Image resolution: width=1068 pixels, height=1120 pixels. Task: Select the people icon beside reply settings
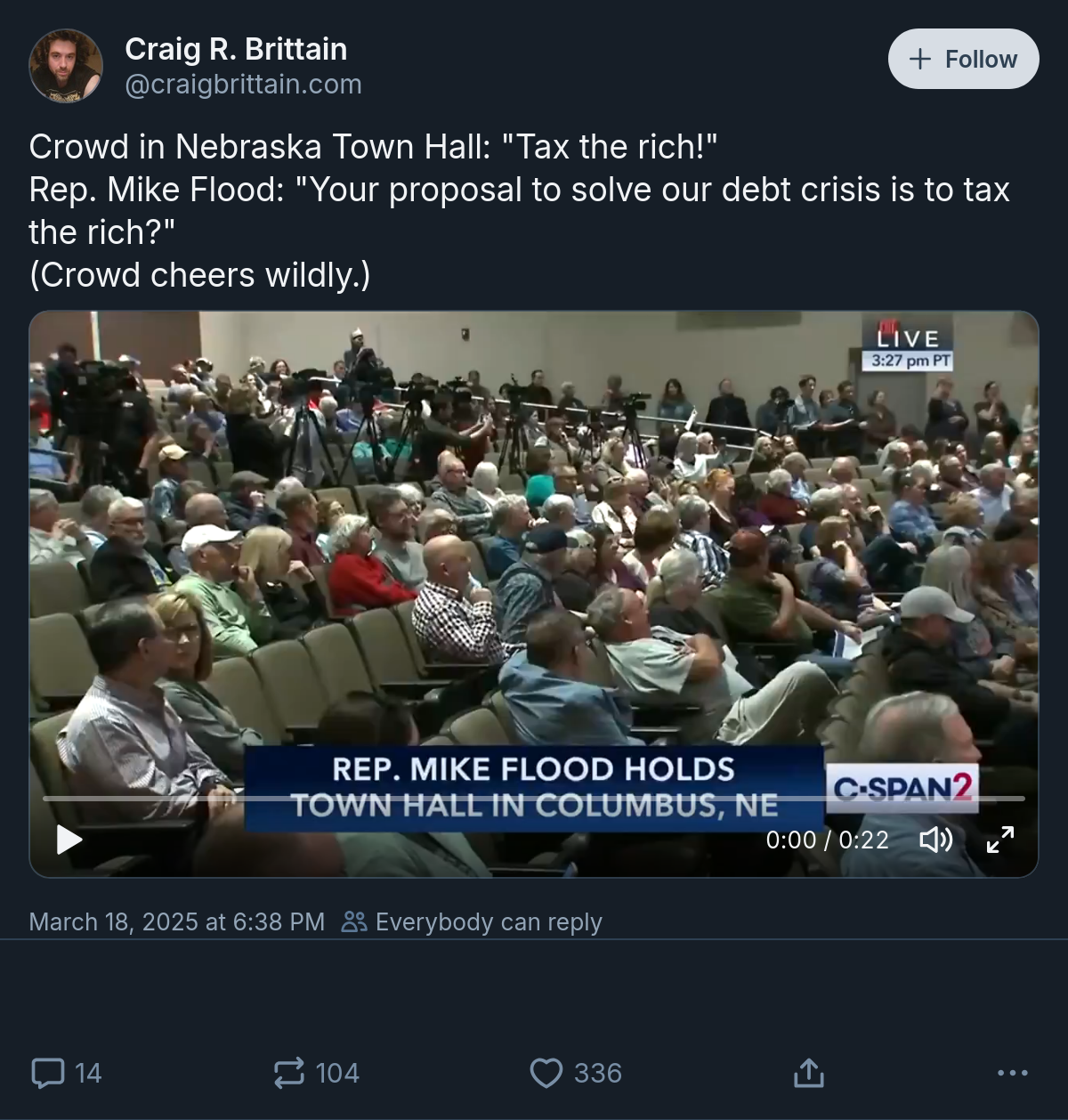click(354, 921)
